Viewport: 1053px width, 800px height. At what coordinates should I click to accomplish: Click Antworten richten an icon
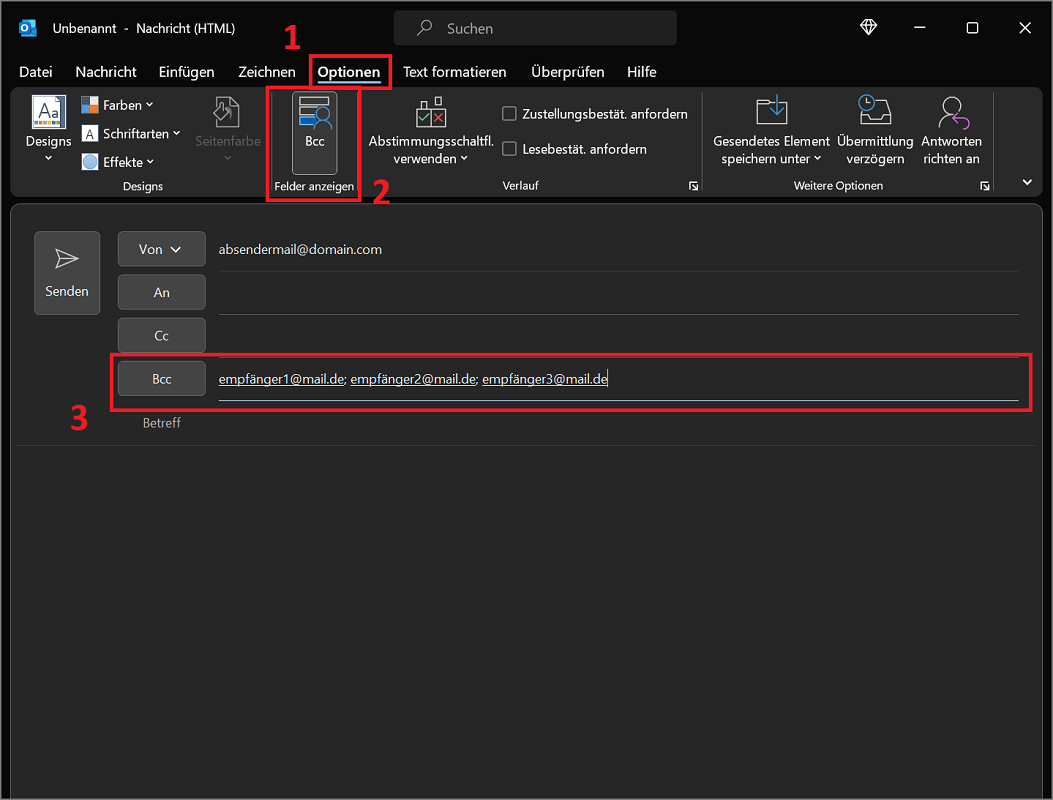(x=952, y=112)
